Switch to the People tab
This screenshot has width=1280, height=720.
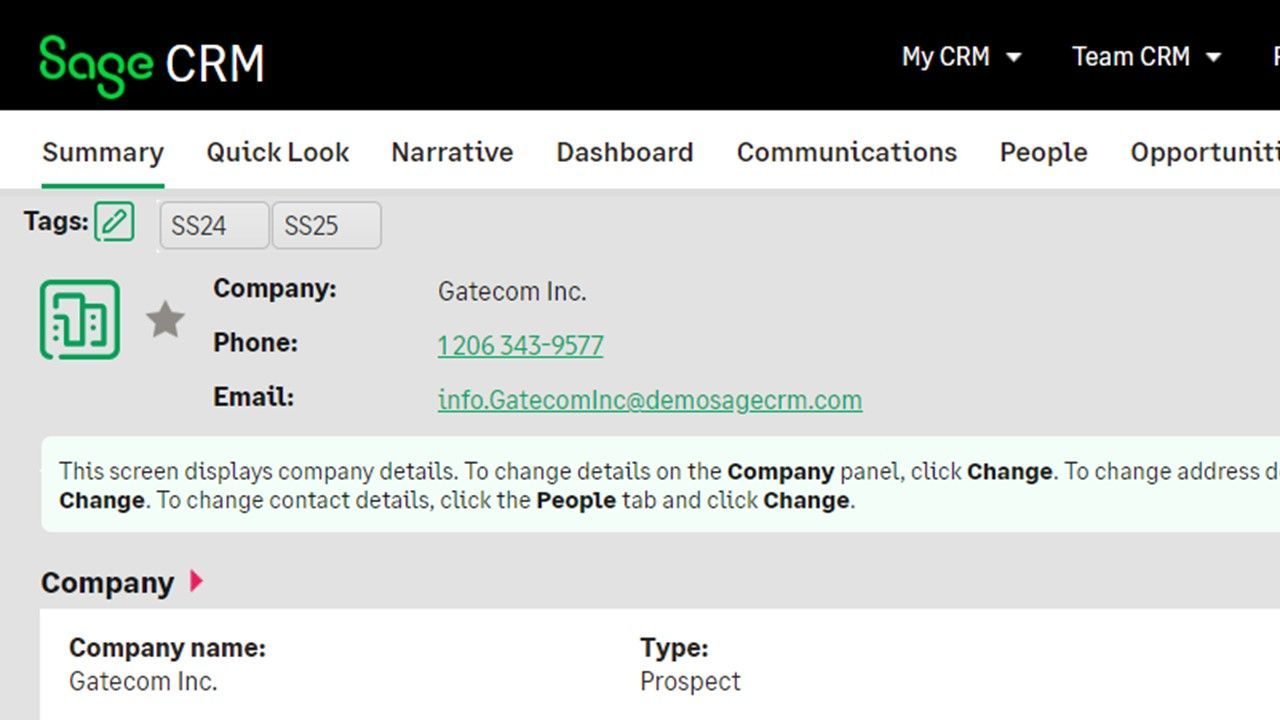click(x=1043, y=152)
